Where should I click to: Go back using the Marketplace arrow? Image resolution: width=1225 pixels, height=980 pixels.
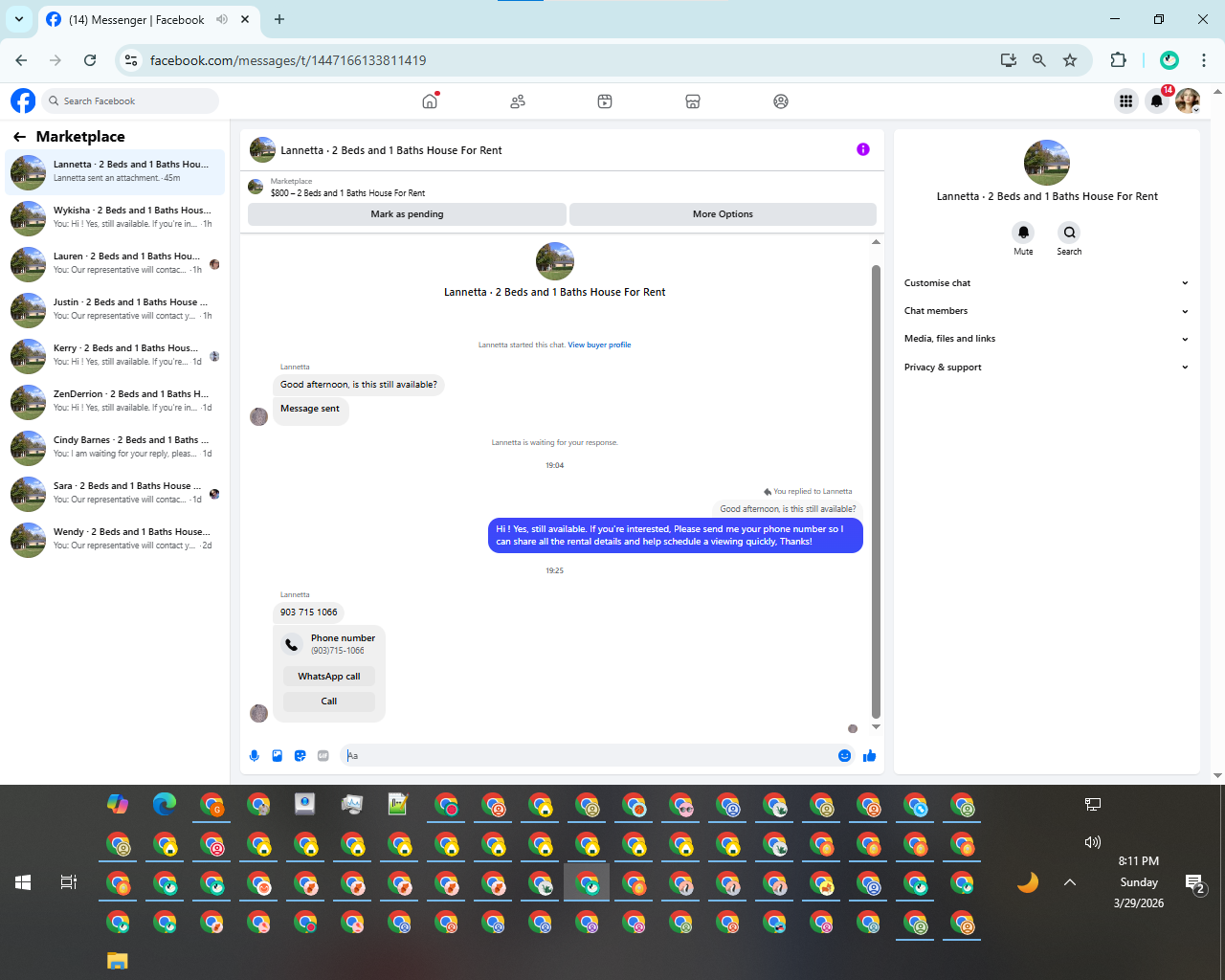(19, 137)
